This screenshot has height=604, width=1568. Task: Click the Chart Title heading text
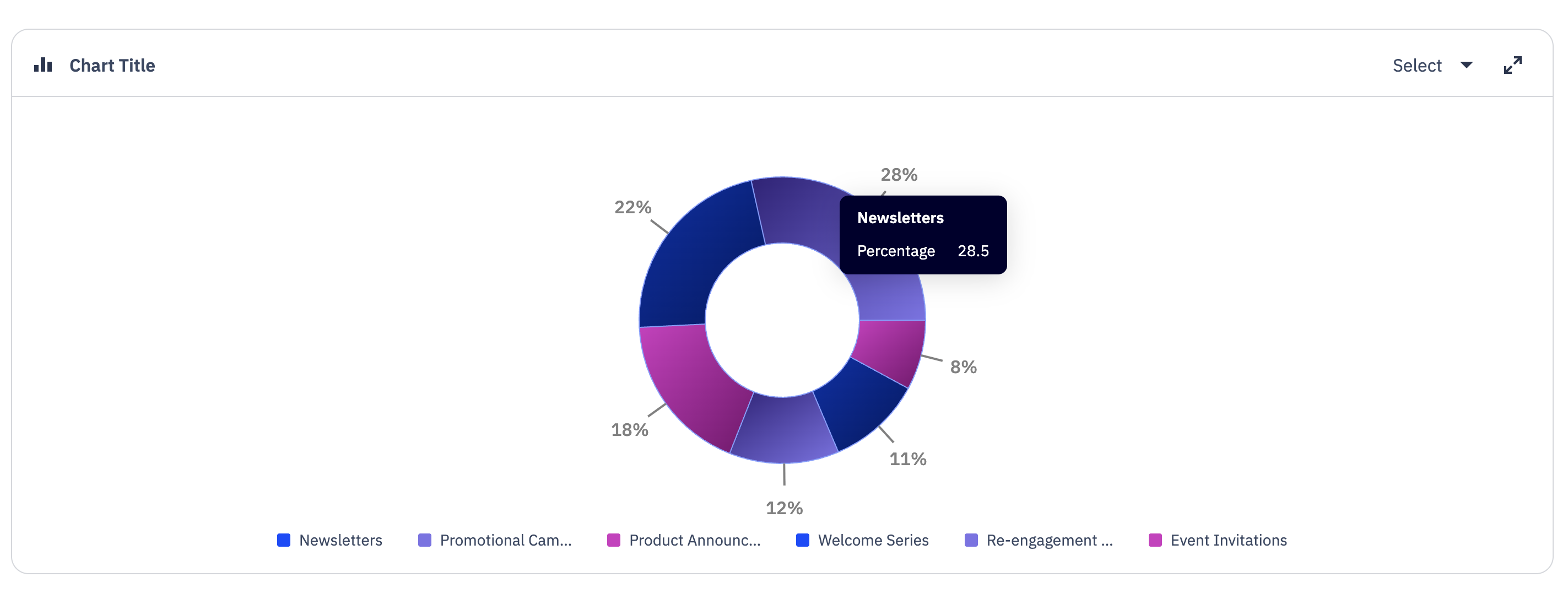tap(112, 66)
